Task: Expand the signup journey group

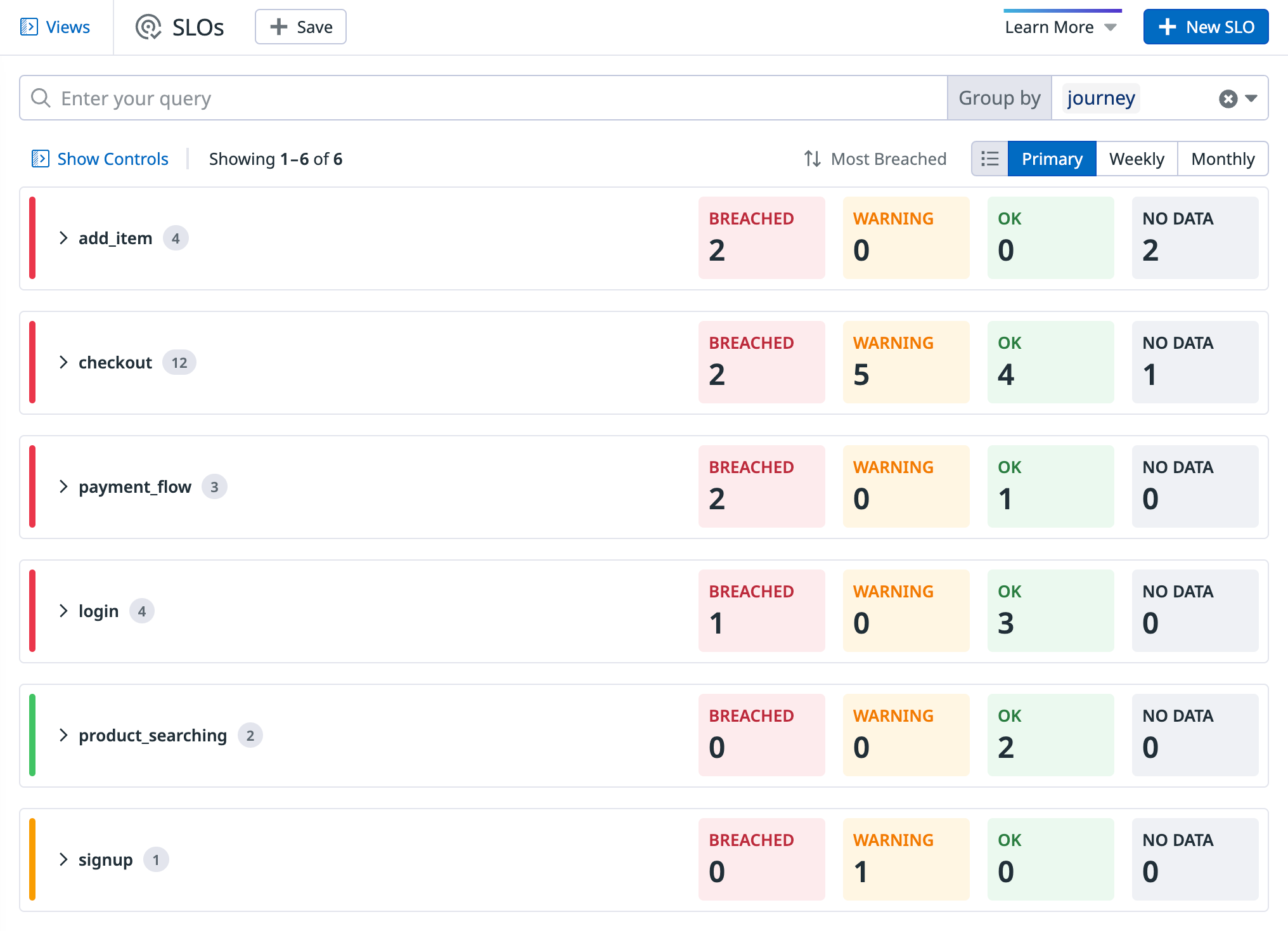Action: [63, 859]
